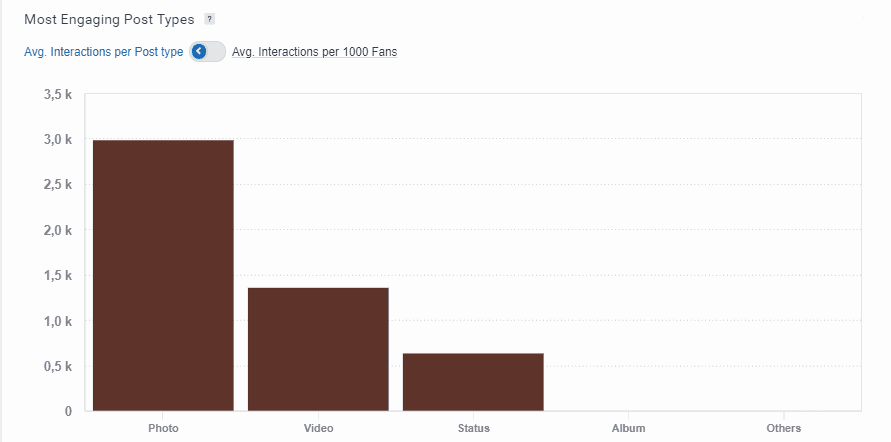The height and width of the screenshot is (442, 891).
Task: Select Avg. Interactions per Post type
Action: [103, 52]
